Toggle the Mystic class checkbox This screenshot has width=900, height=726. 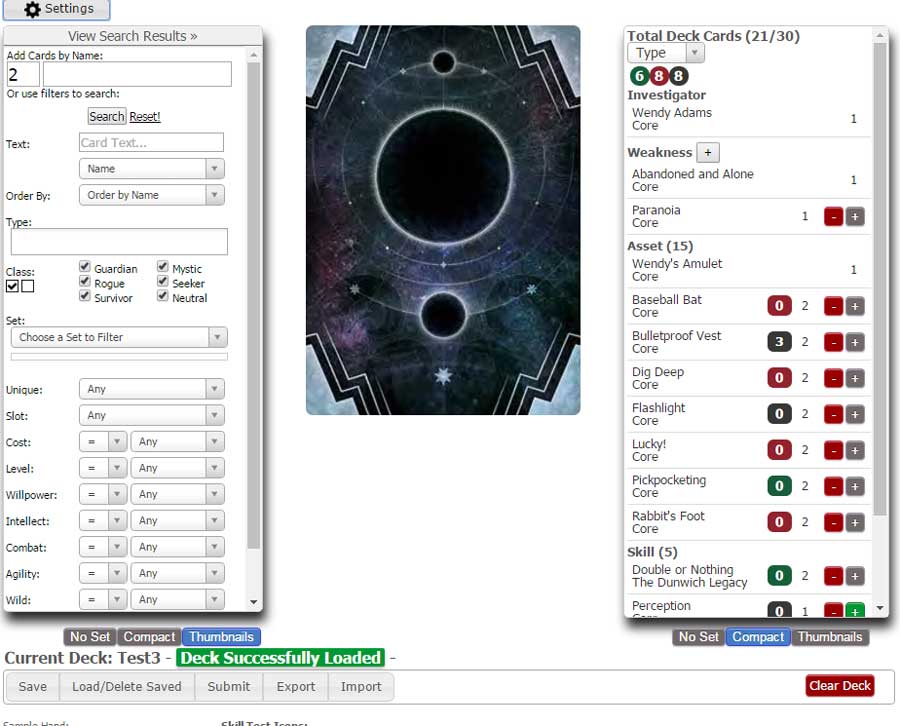(163, 267)
